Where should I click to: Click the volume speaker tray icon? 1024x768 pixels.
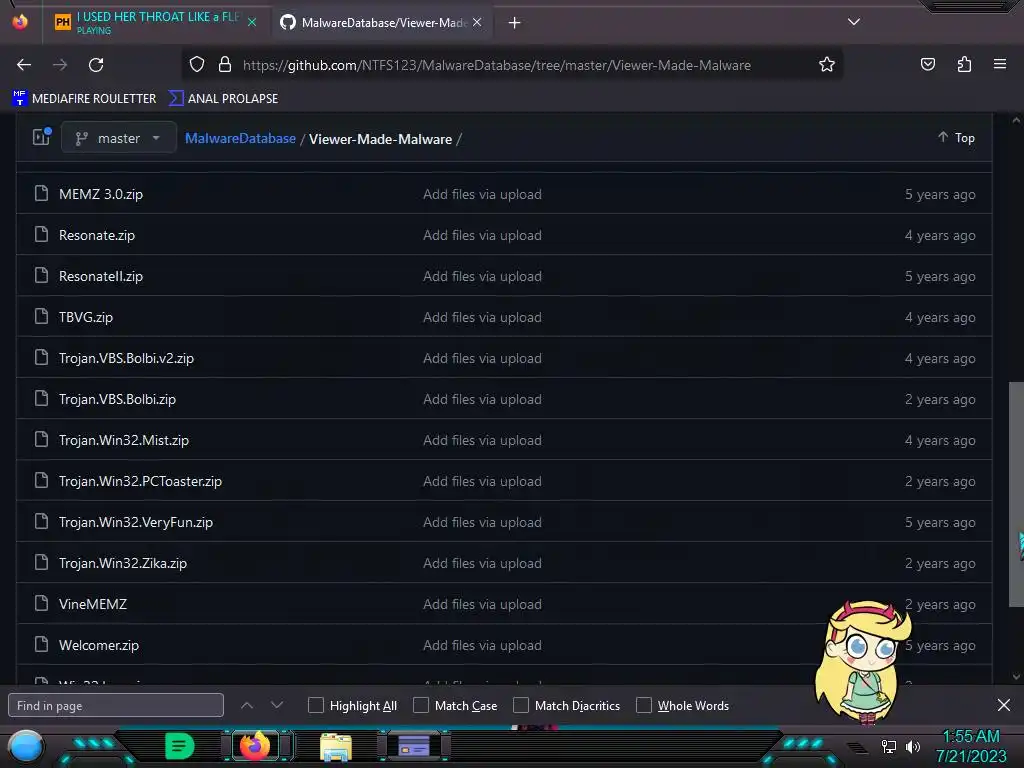[x=912, y=746]
